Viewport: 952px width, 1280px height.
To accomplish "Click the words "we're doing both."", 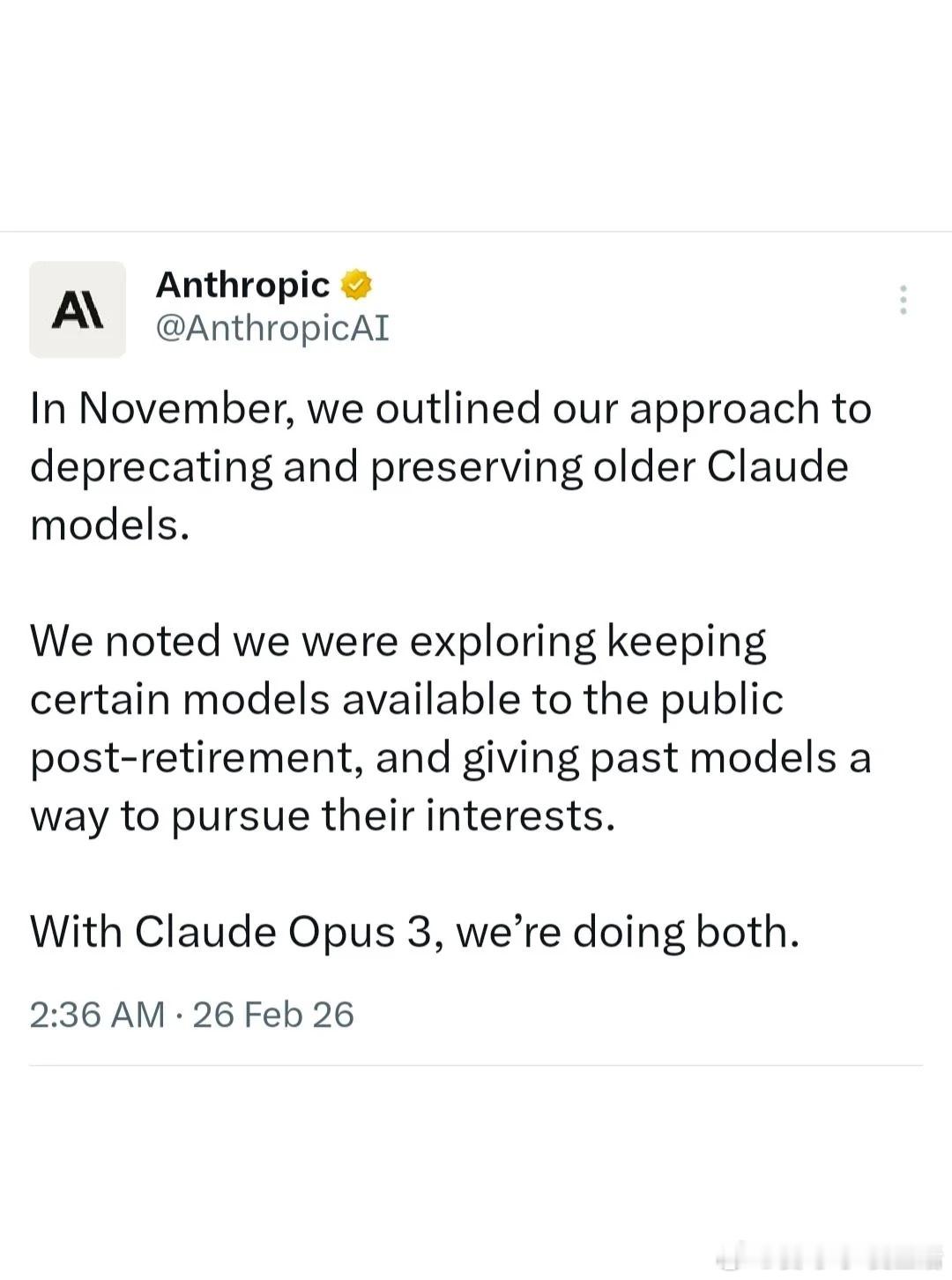I will (x=628, y=932).
